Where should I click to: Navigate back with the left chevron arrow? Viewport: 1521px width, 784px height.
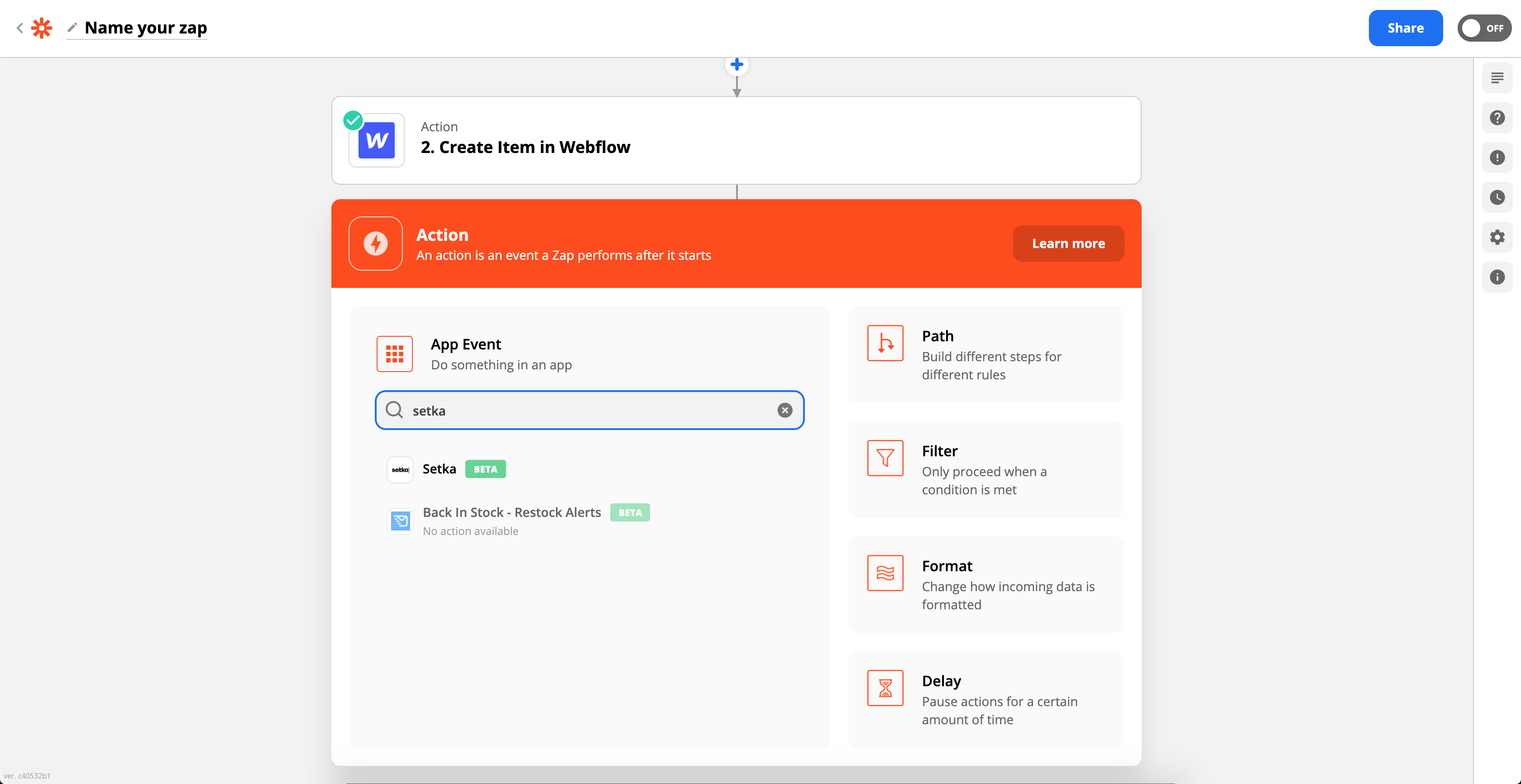pos(19,28)
